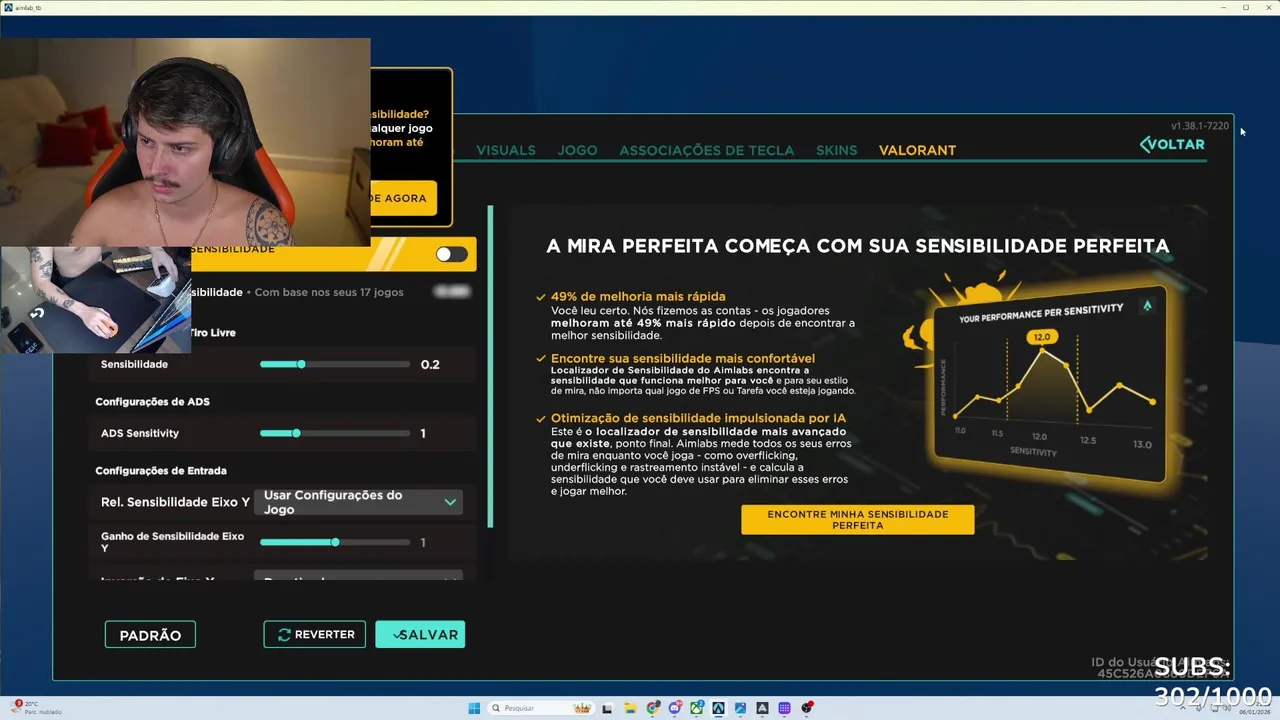Viewport: 1280px width, 720px height.
Task: Open the Windows Start menu
Action: pos(474,708)
